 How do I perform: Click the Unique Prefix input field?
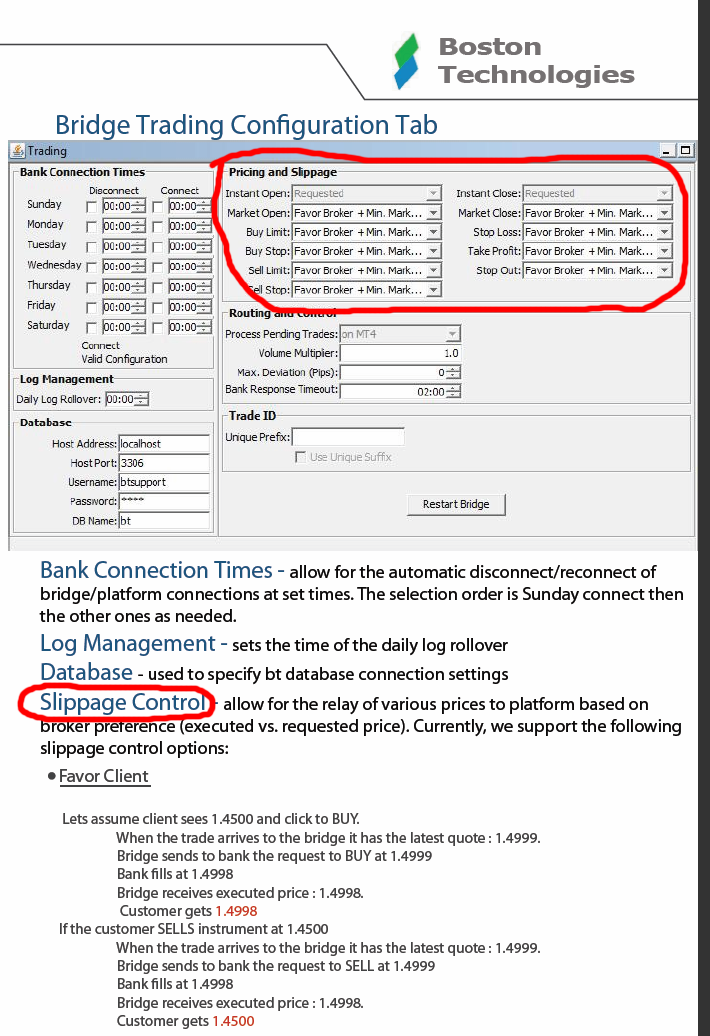348,437
